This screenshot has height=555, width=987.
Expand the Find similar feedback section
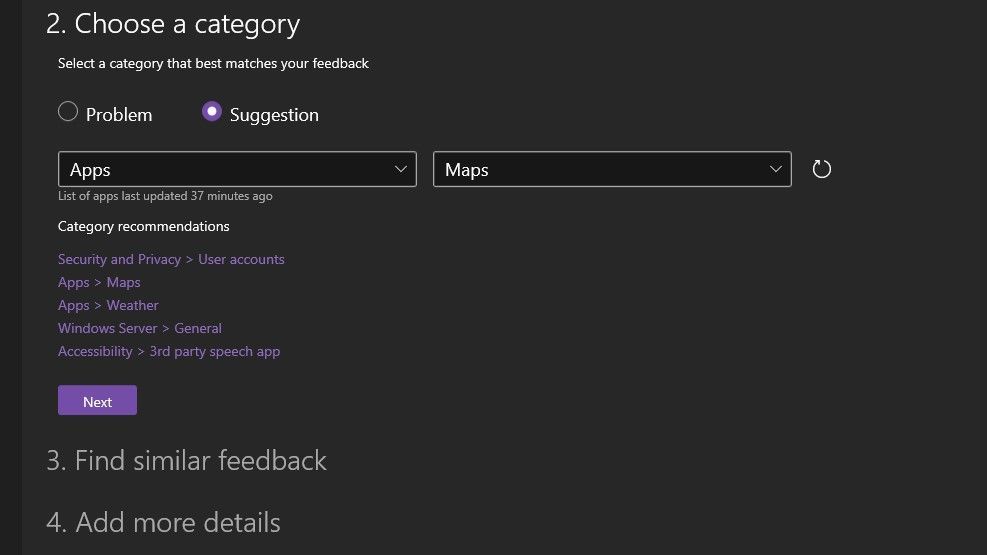186,460
